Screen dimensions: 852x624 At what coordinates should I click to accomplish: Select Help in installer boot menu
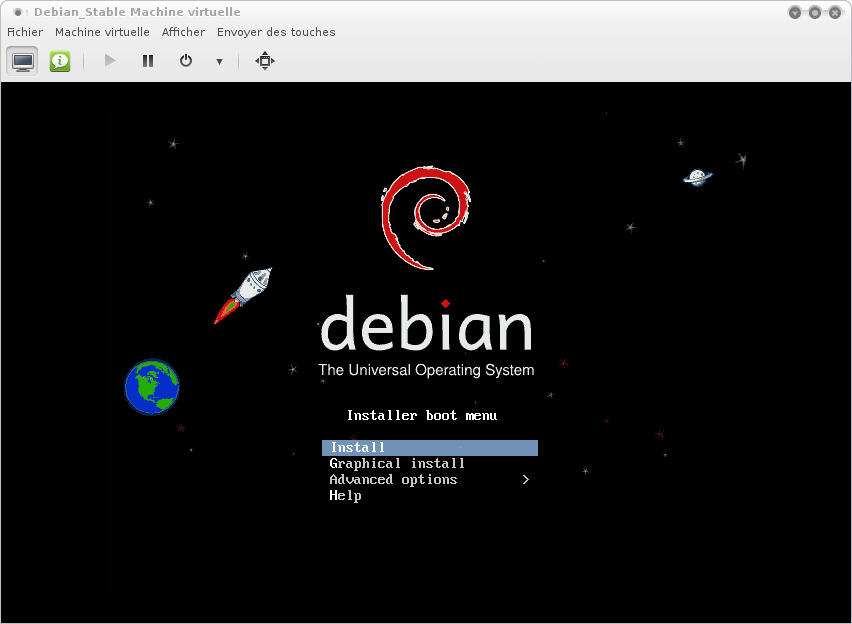pos(345,496)
